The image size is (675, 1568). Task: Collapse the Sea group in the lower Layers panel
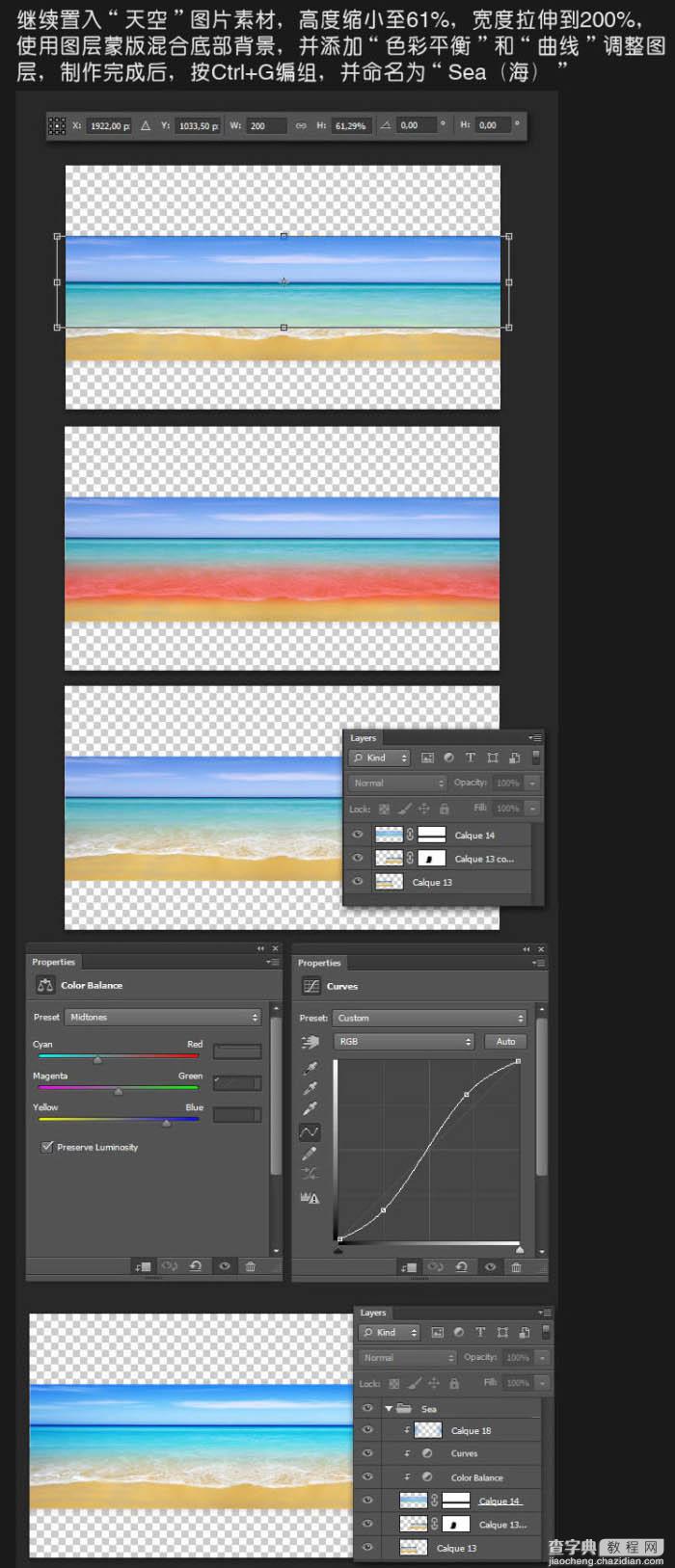coord(389,1408)
